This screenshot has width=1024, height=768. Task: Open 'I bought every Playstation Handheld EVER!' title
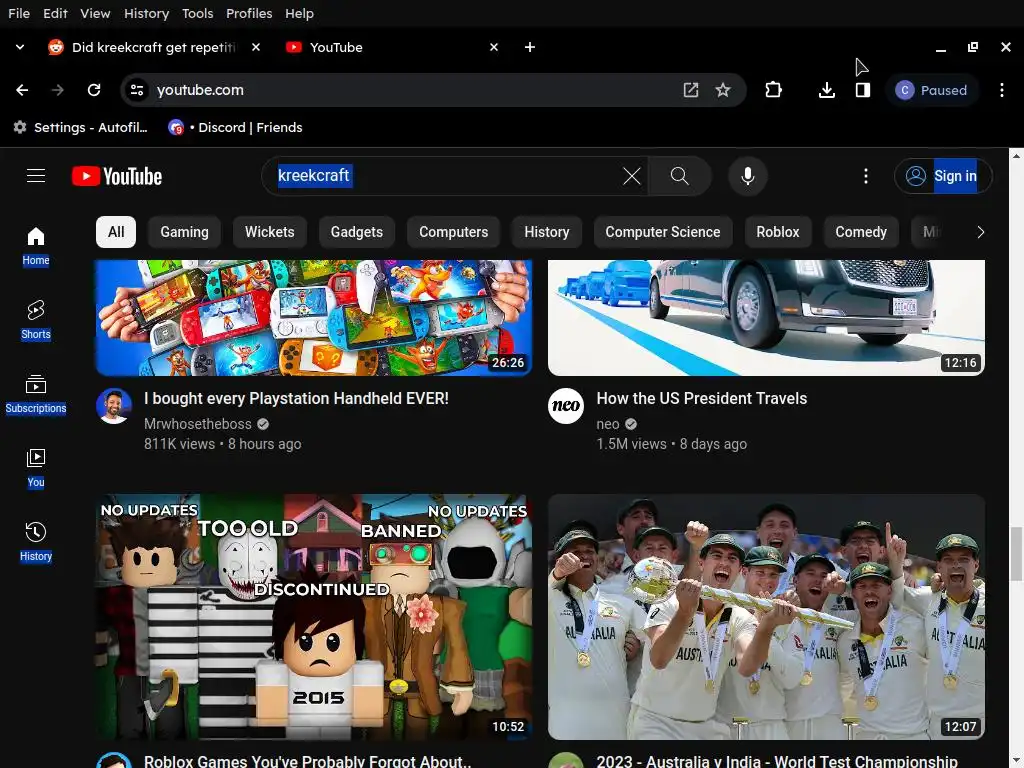[296, 398]
